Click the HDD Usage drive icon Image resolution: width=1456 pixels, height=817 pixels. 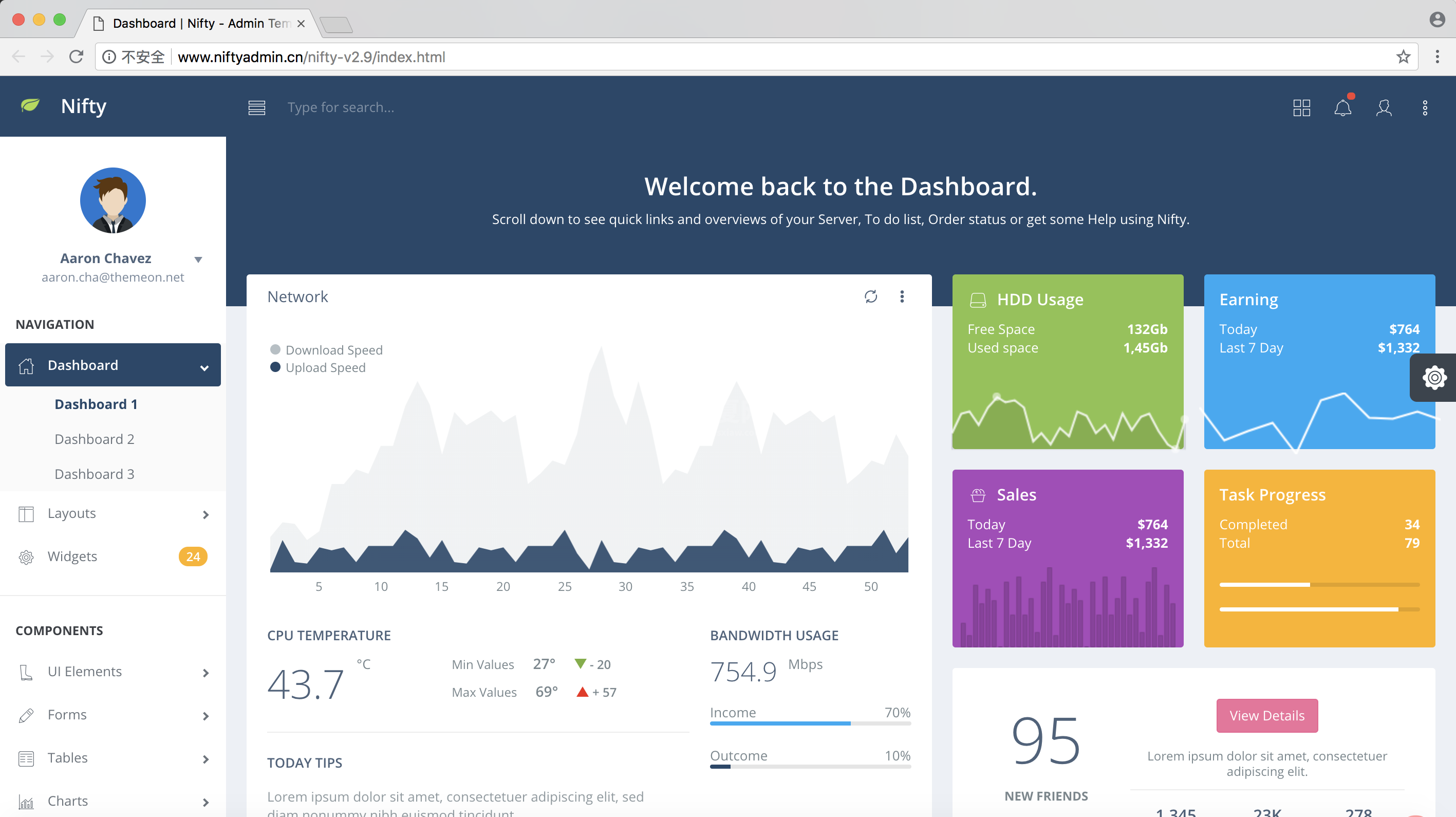pos(978,300)
